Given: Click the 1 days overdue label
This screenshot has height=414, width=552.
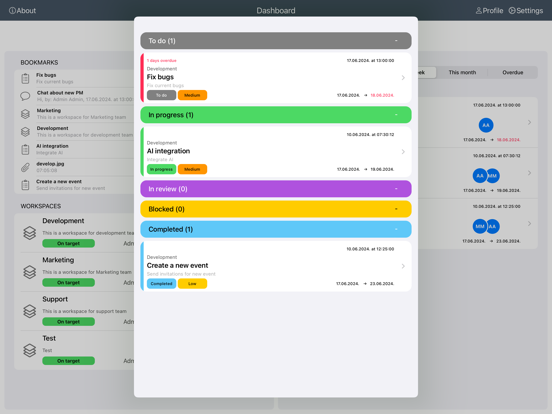Looking at the screenshot, I should pyautogui.click(x=162, y=61).
